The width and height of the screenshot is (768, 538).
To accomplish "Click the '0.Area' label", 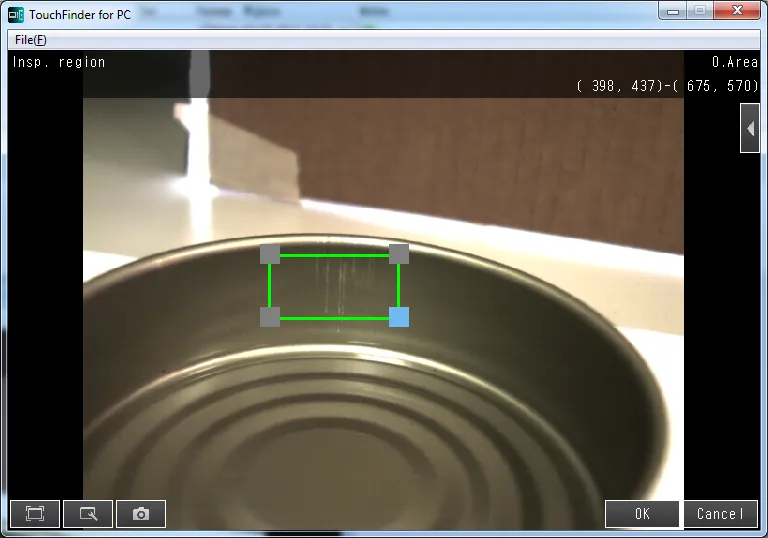I will [734, 62].
